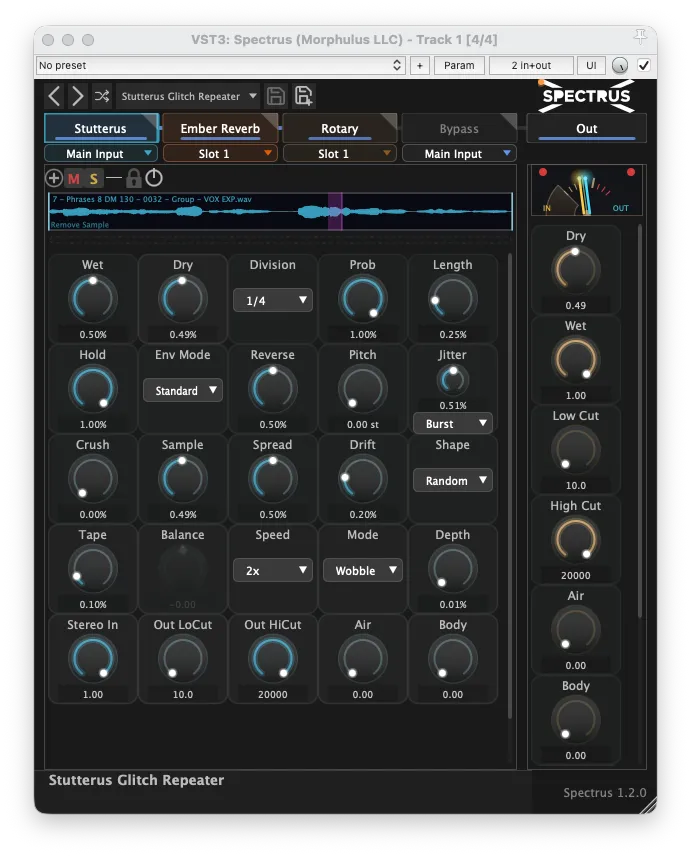Screen dimensions: 691x856
Task: Click the Stutterus Dry knob
Action: point(183,299)
